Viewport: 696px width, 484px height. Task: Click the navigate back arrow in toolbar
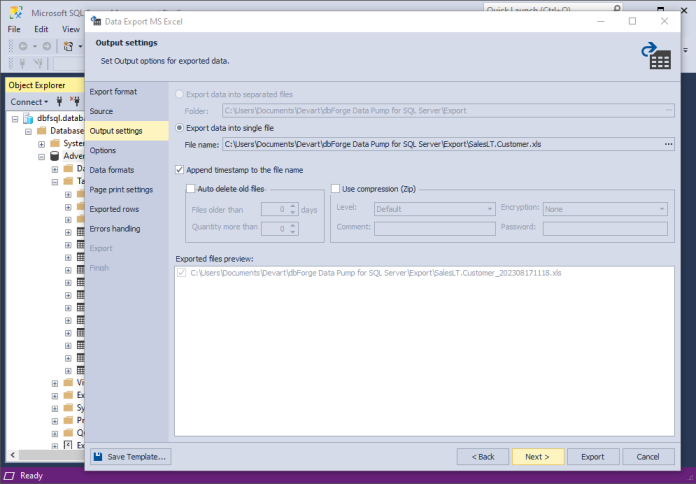(20, 46)
